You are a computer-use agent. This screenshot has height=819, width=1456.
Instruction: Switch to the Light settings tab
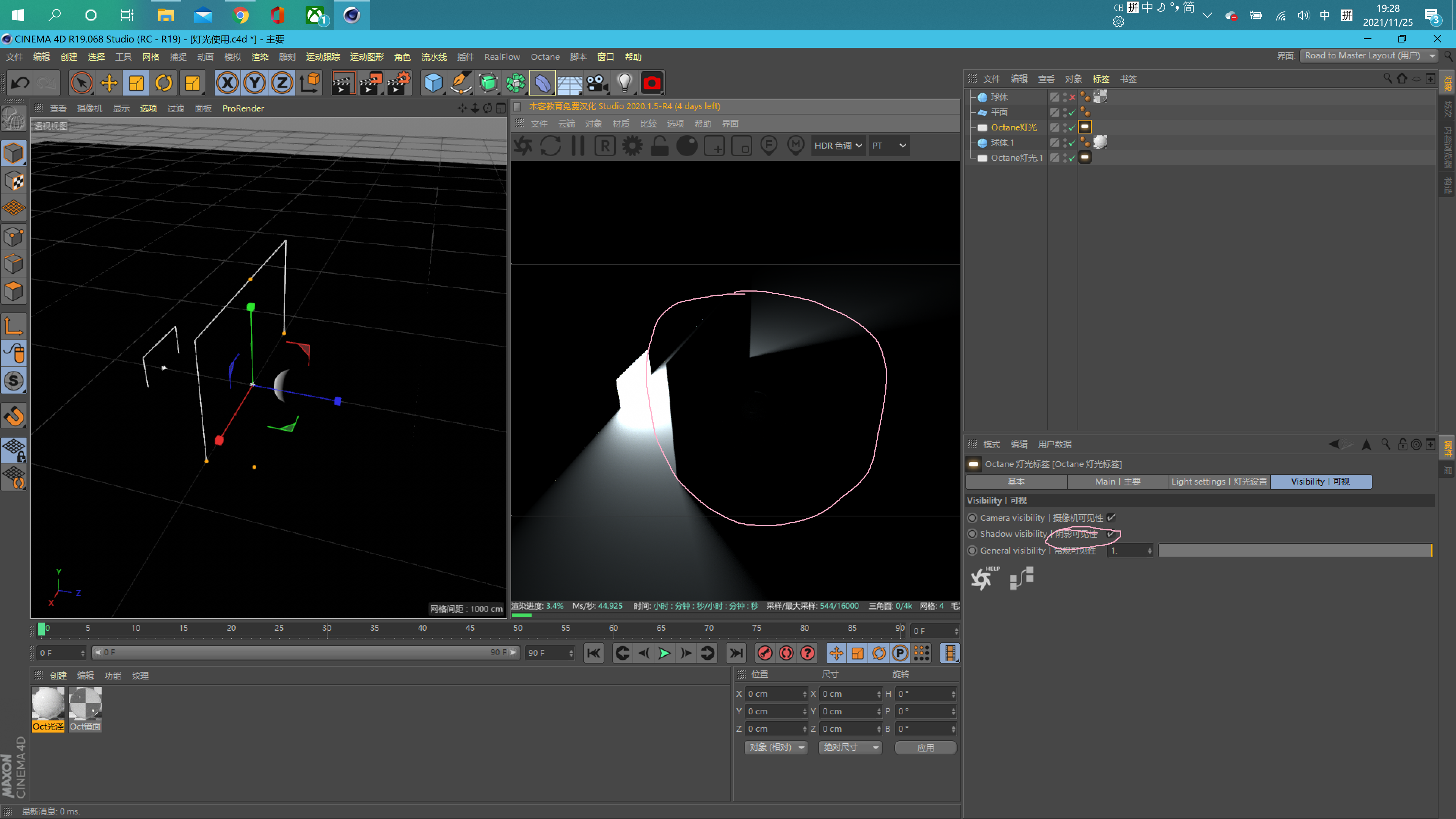pos(1219,482)
